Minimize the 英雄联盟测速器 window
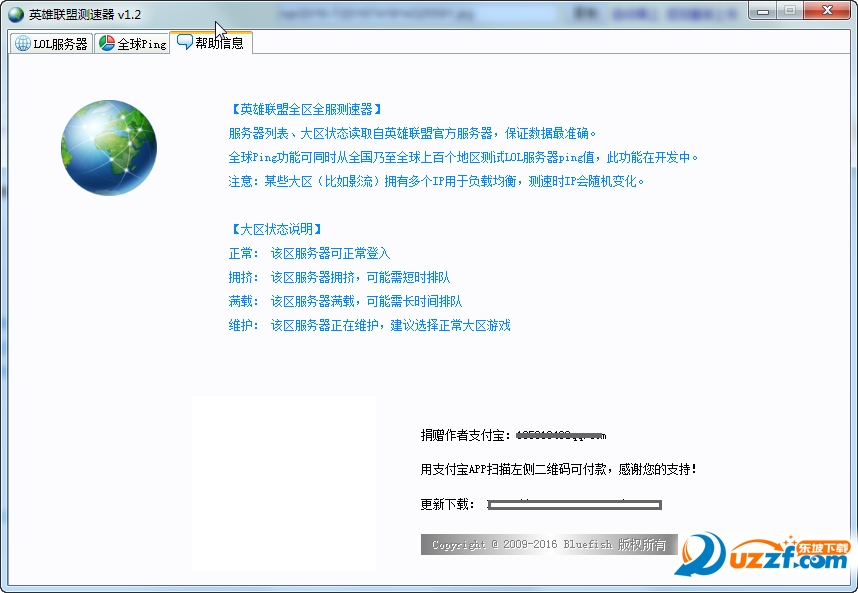Image resolution: width=858 pixels, height=593 pixels. [x=764, y=11]
